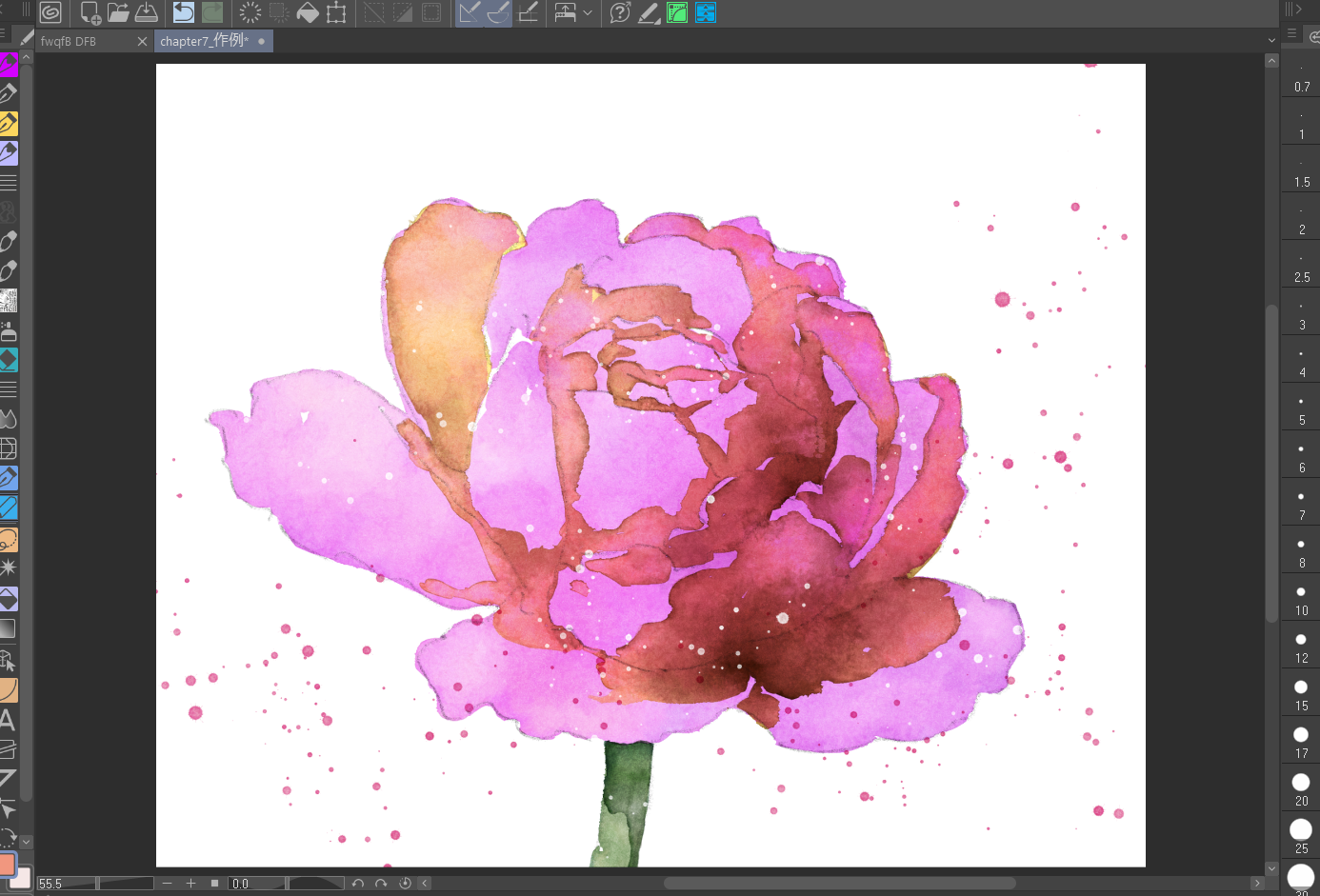Select the lavender Fill bucket tool
The height and width of the screenshot is (896, 1320).
(9, 598)
